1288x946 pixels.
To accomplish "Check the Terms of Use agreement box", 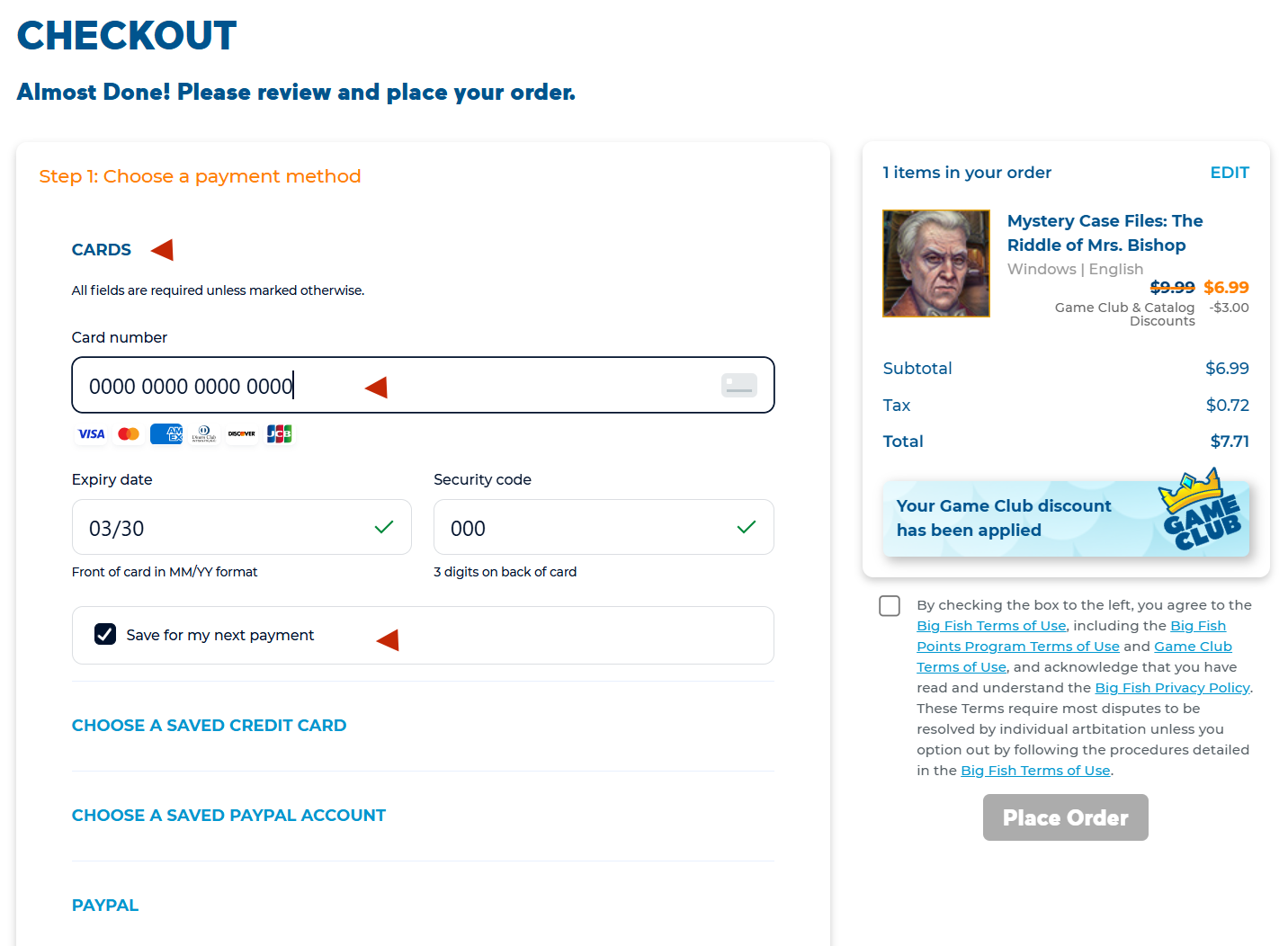I will point(890,606).
